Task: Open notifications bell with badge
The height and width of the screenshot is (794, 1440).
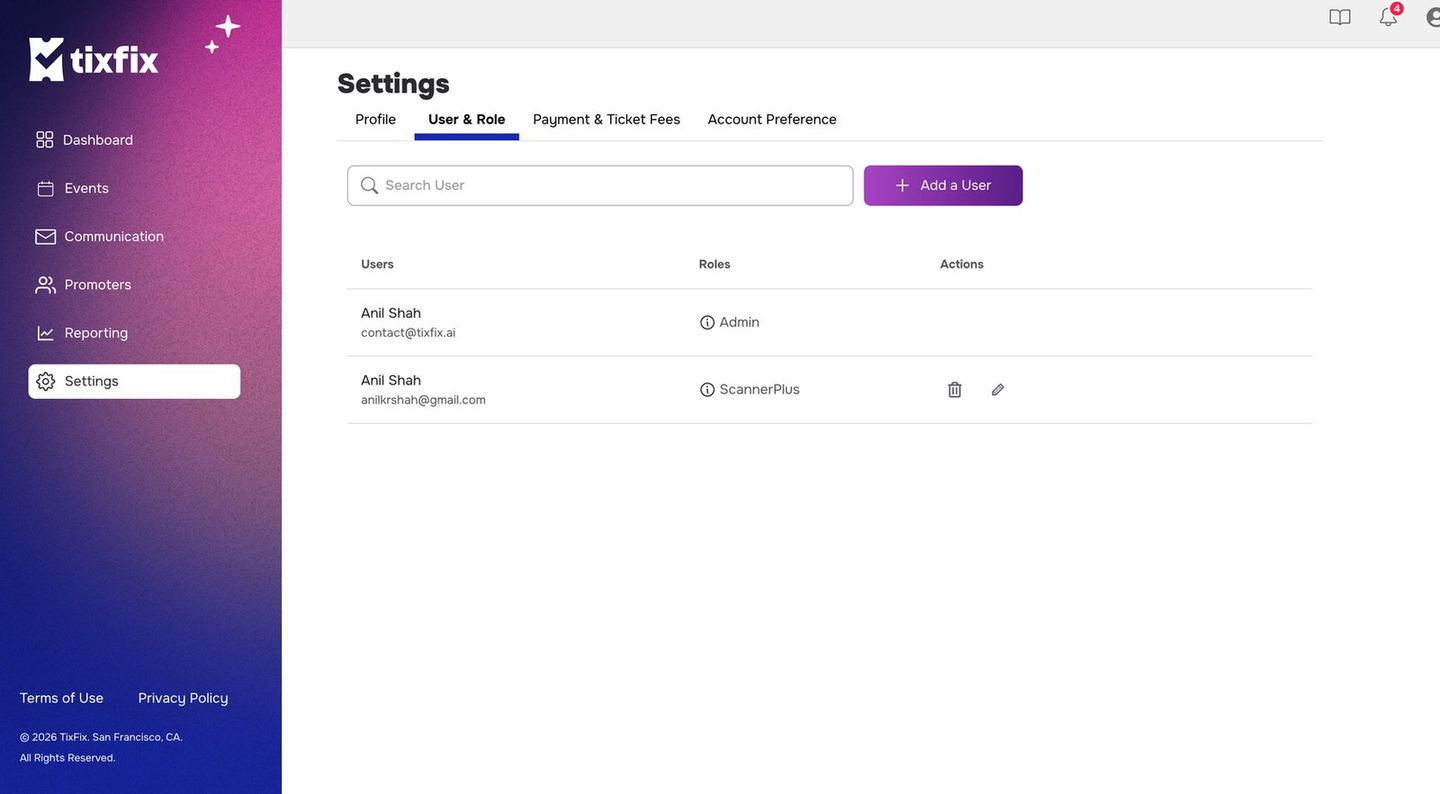Action: coord(1389,15)
